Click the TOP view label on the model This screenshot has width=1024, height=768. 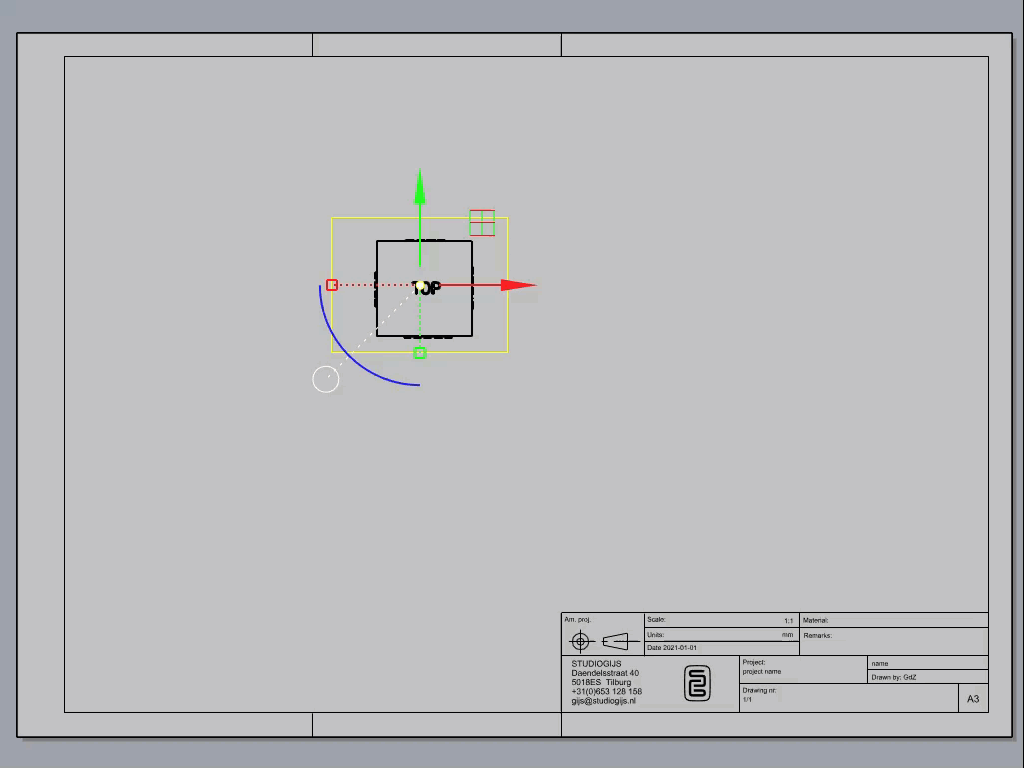(x=428, y=288)
